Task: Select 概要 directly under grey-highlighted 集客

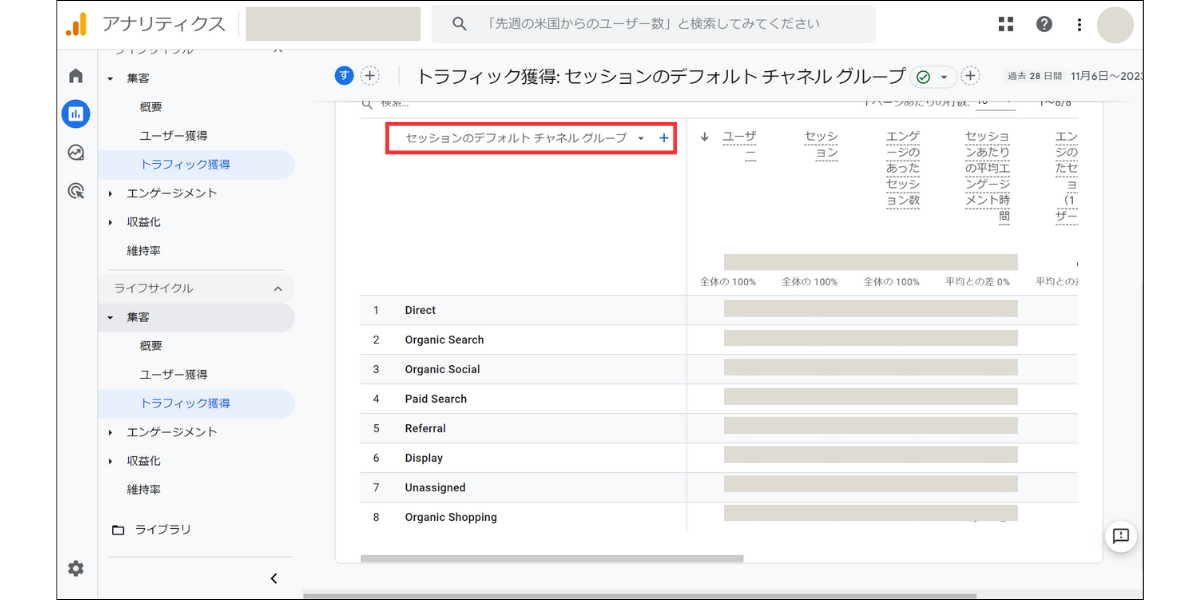Action: click(151, 346)
